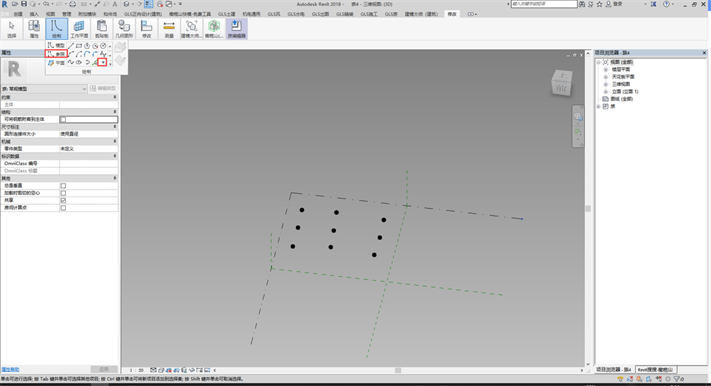Toggle the 加载时剪切的空心 checkbox
The height and width of the screenshot is (386, 711).
tap(63, 193)
